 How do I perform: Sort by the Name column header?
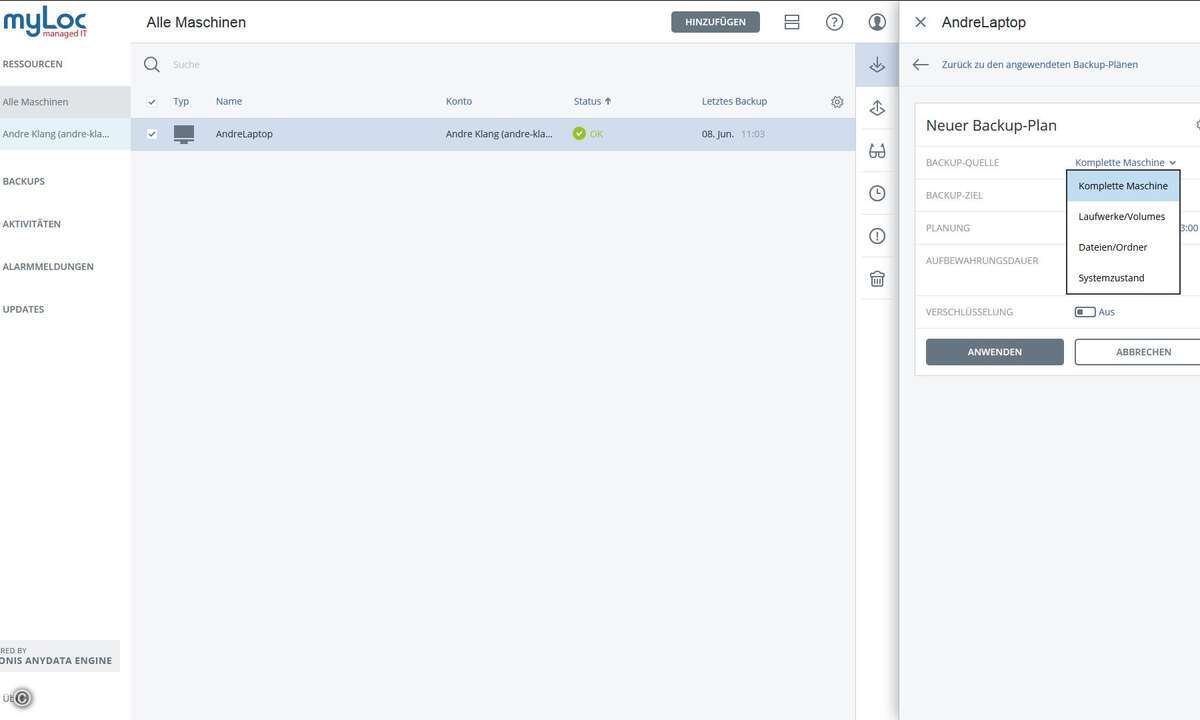tap(229, 102)
